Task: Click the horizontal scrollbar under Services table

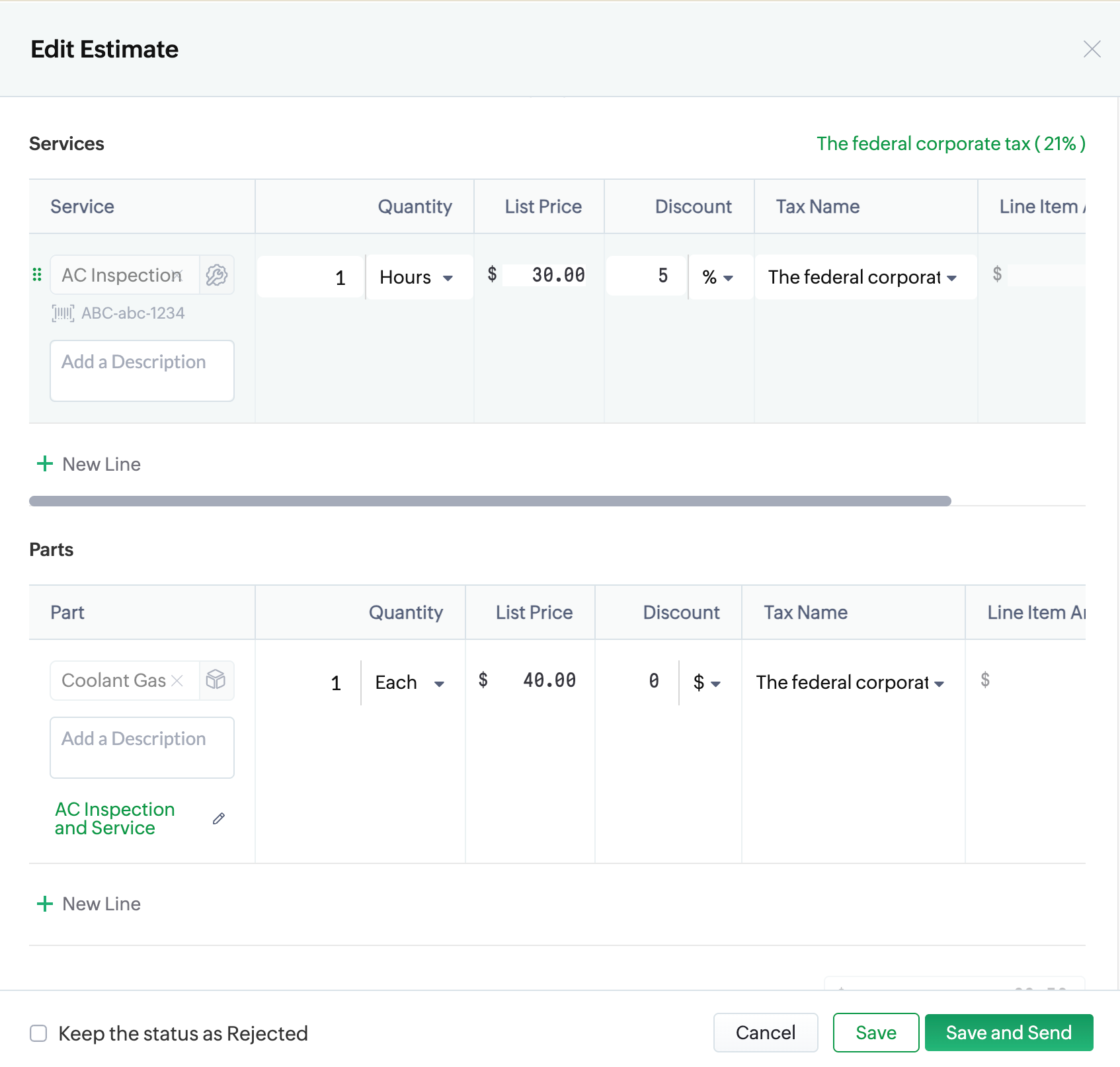Action: pyautogui.click(x=489, y=501)
